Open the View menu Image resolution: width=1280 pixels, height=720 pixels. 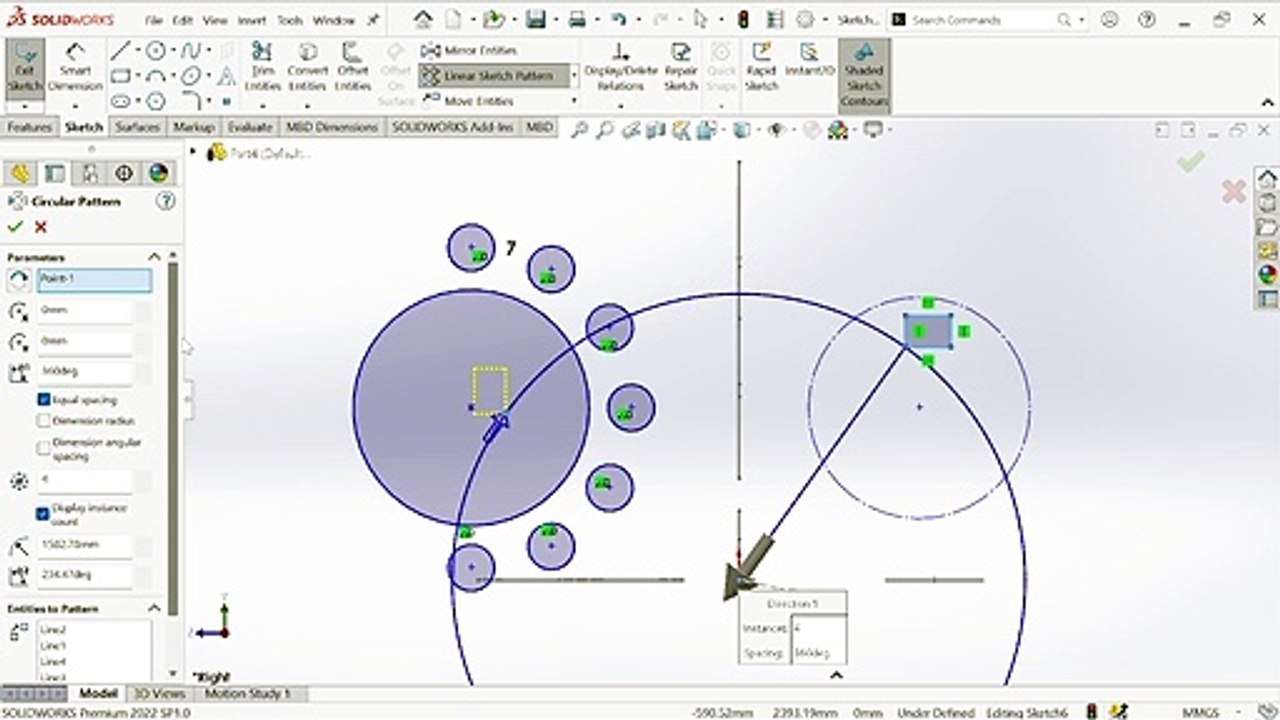click(x=214, y=20)
